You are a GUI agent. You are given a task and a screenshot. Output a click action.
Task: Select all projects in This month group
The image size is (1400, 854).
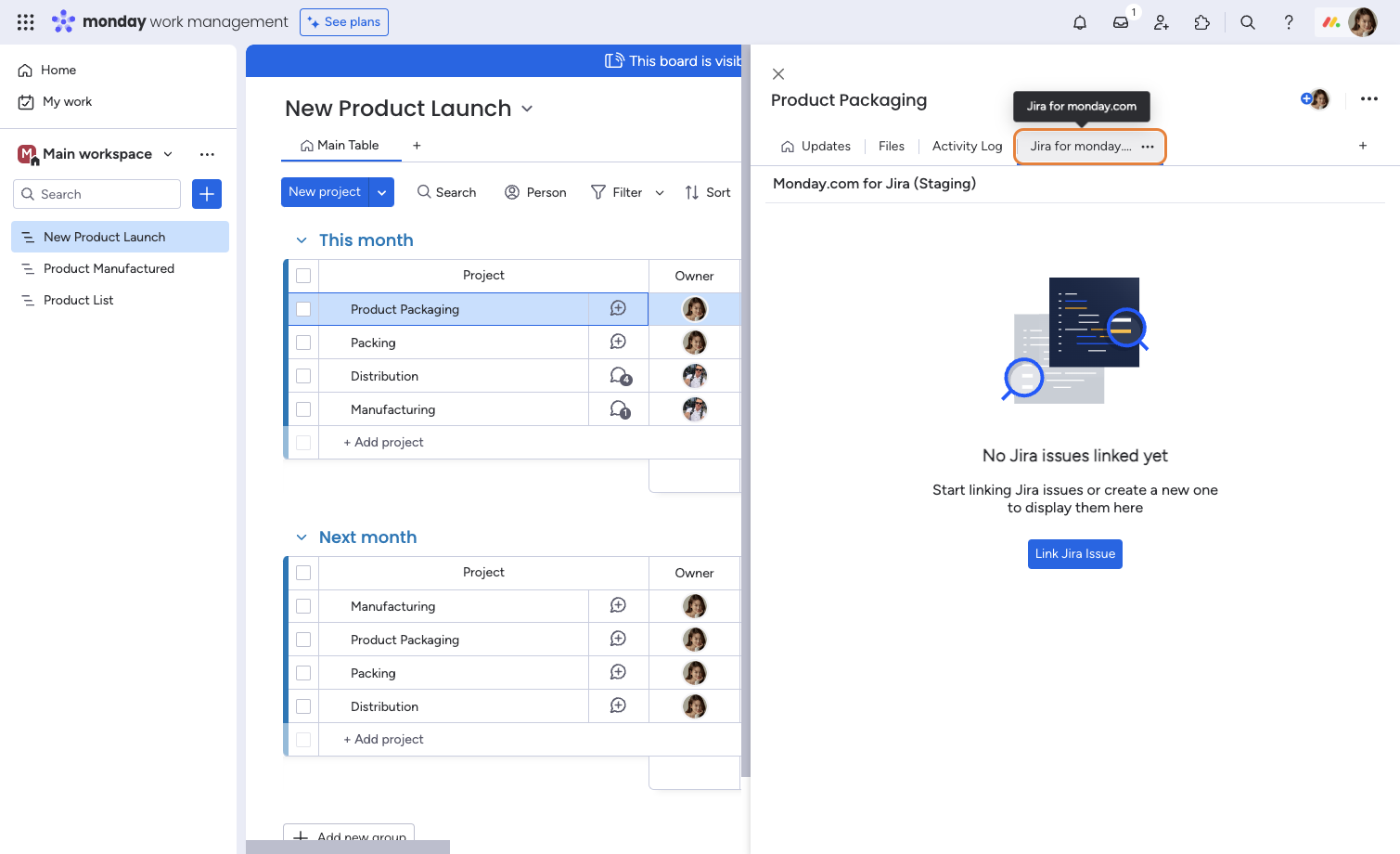(x=303, y=276)
